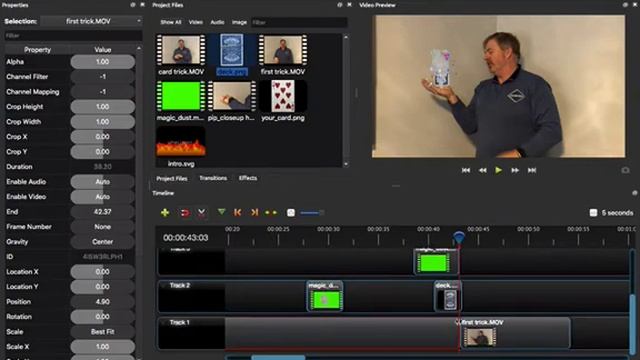The height and width of the screenshot is (360, 640).
Task: Click the Track 1 label
Action: point(180,322)
